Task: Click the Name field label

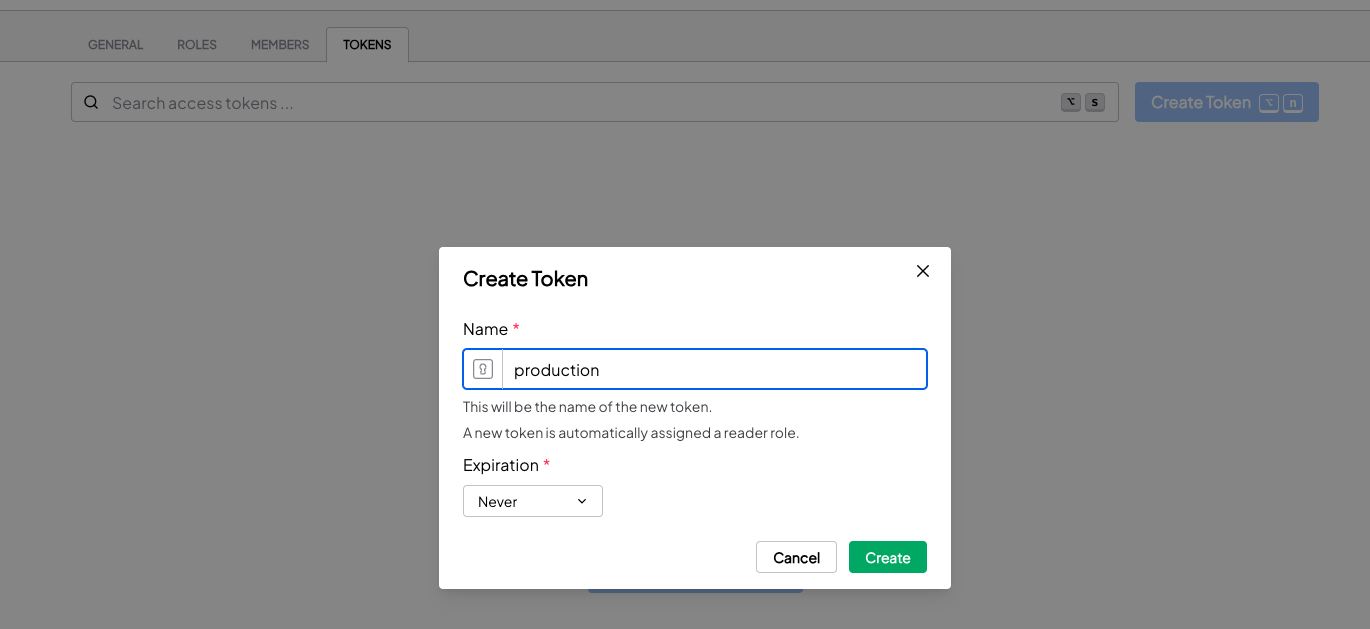Action: (491, 329)
